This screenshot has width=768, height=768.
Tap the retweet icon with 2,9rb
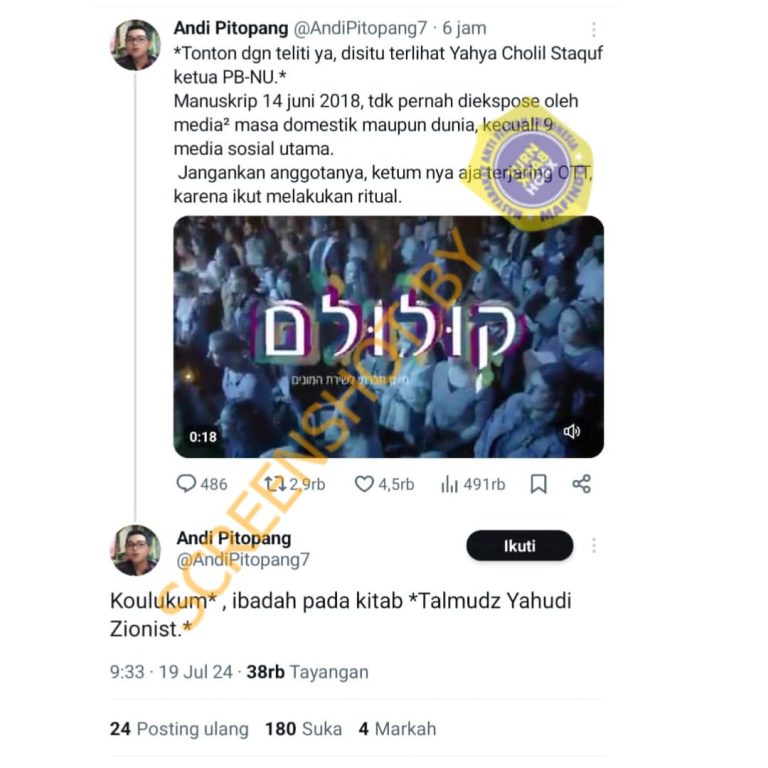click(x=275, y=484)
